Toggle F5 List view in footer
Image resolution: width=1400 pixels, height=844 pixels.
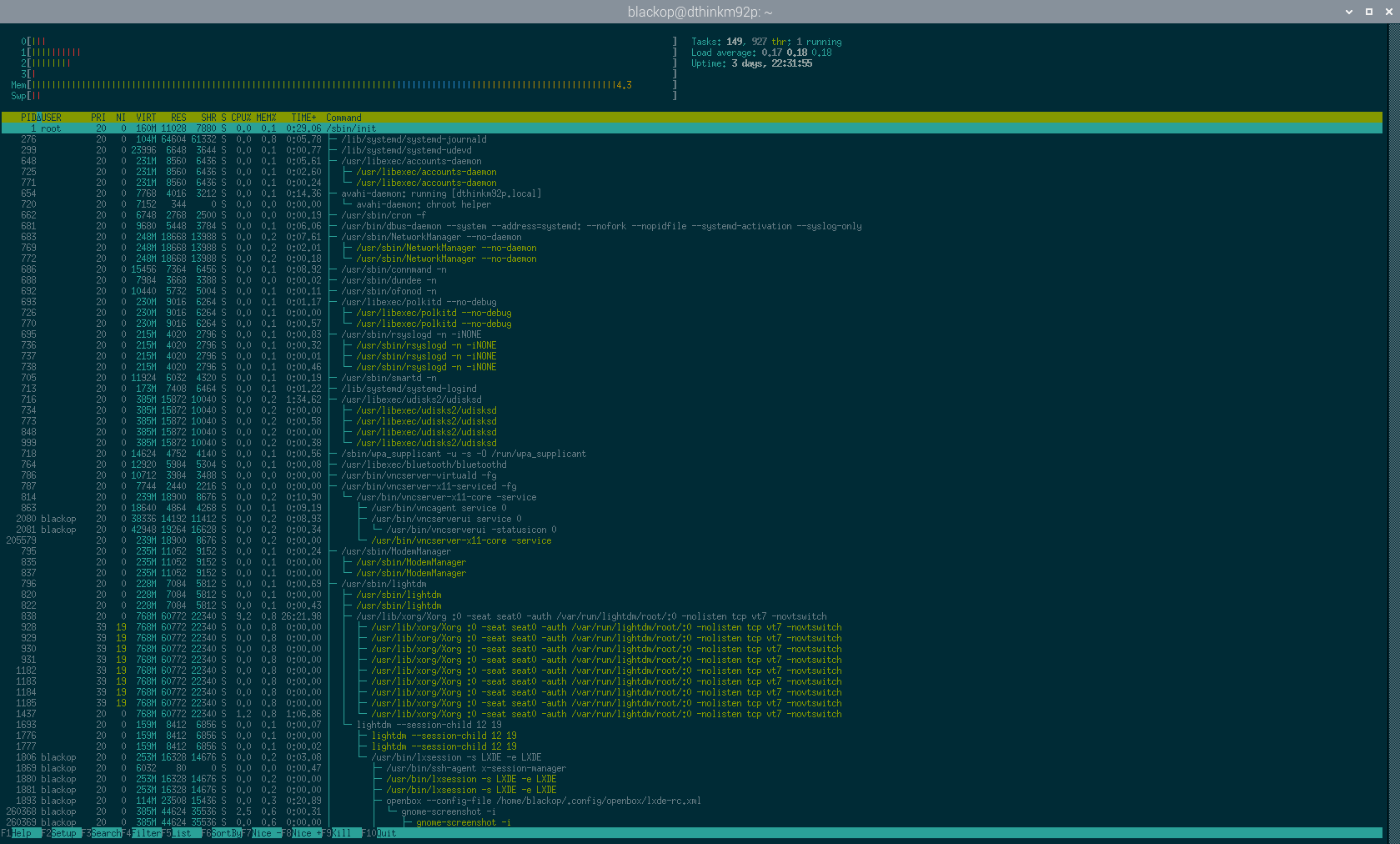181,833
